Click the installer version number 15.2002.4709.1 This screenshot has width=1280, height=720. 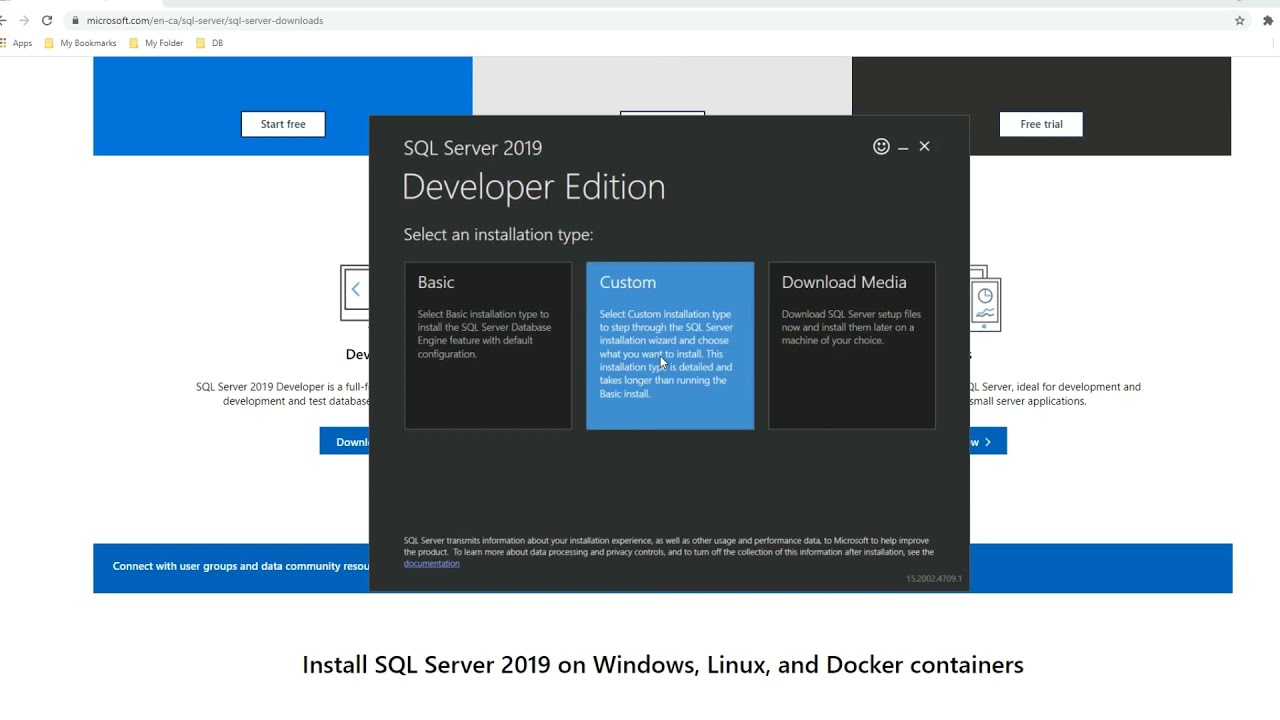934,579
